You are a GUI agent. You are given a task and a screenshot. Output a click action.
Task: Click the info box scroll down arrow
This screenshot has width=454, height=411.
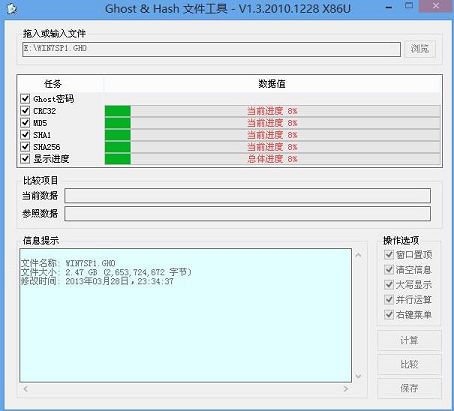point(358,376)
